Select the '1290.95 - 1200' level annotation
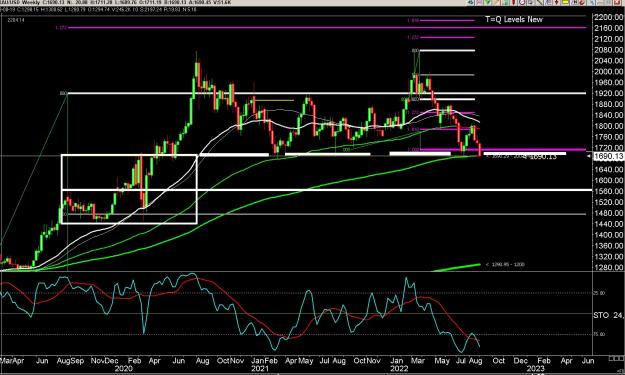Image resolution: width=625 pixels, height=375 pixels. coord(505,265)
